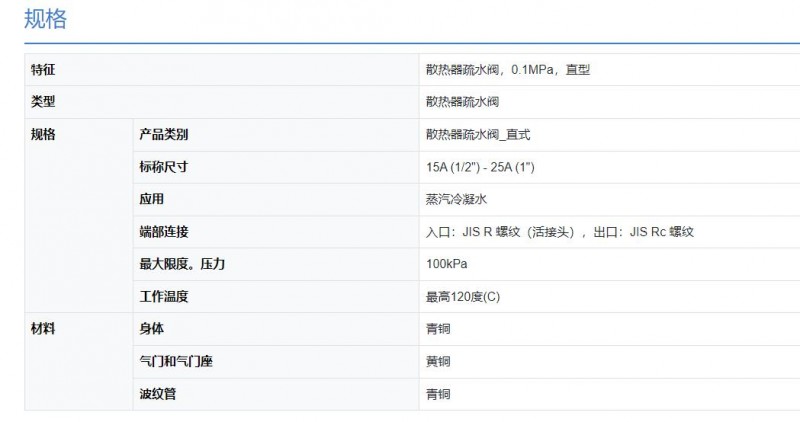Screen dimensions: 800x422
Task: Click the 100kPa pressure value
Action: coord(446,264)
